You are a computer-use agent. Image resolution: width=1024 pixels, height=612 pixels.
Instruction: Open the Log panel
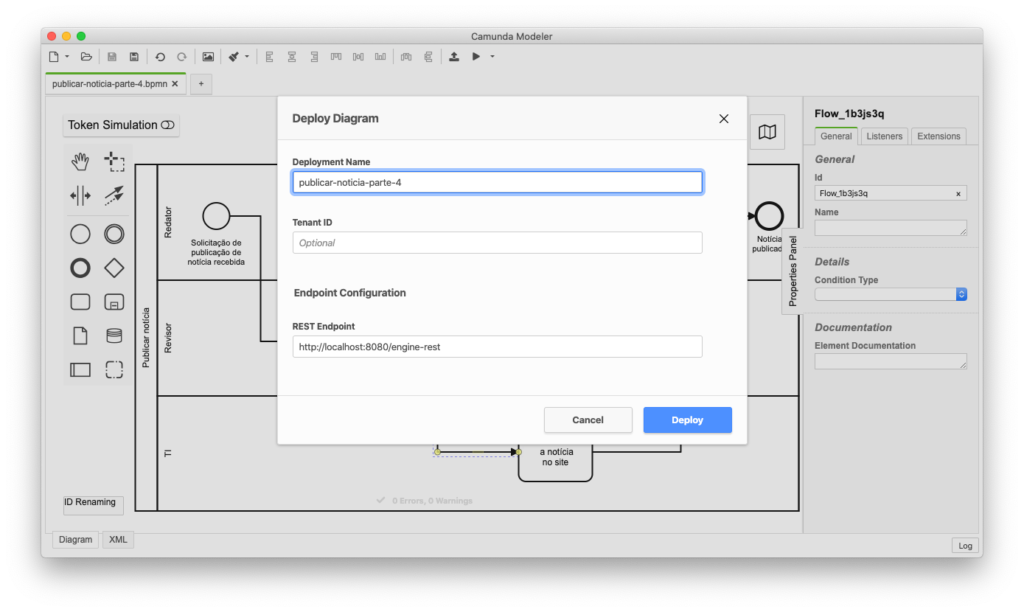coord(965,545)
